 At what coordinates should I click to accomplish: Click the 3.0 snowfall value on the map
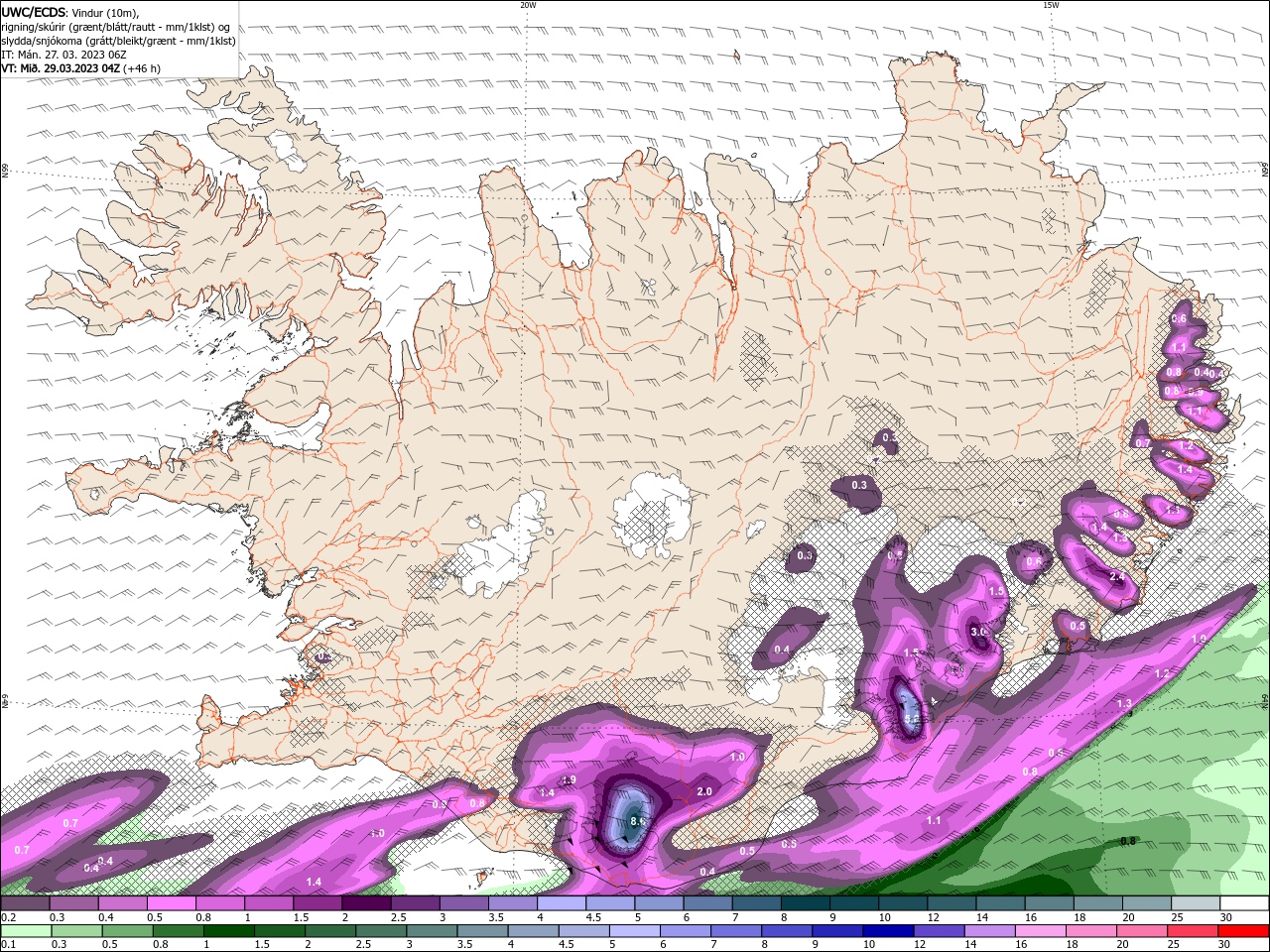[x=979, y=632]
